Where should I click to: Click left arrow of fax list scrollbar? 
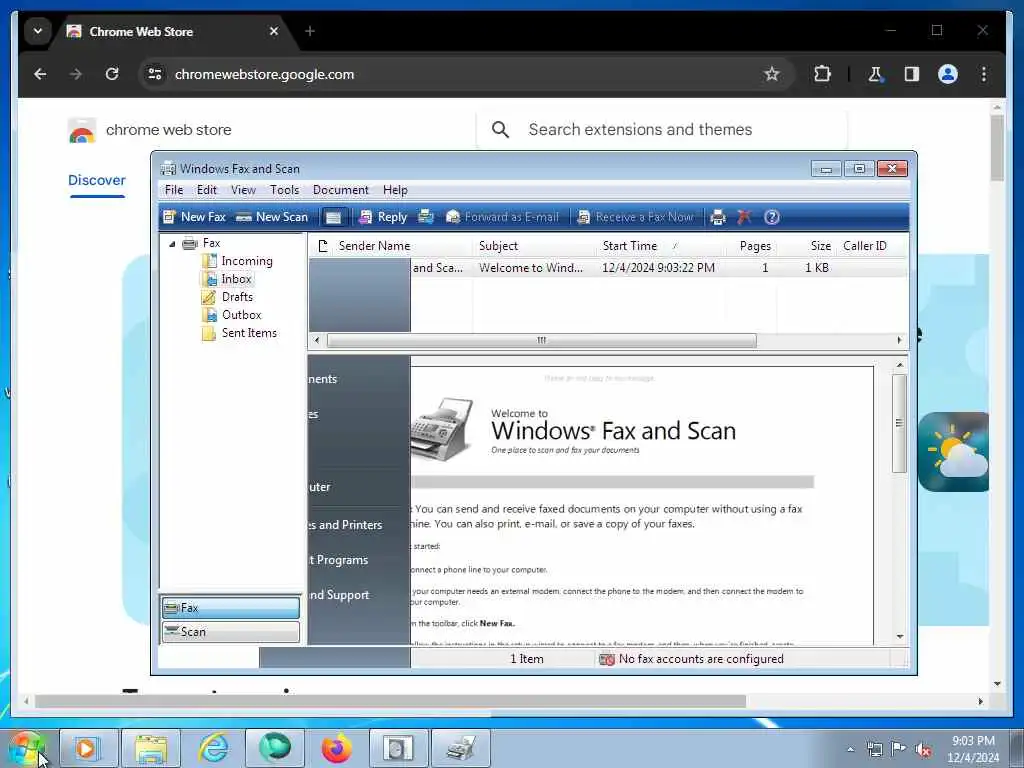pyautogui.click(x=317, y=340)
